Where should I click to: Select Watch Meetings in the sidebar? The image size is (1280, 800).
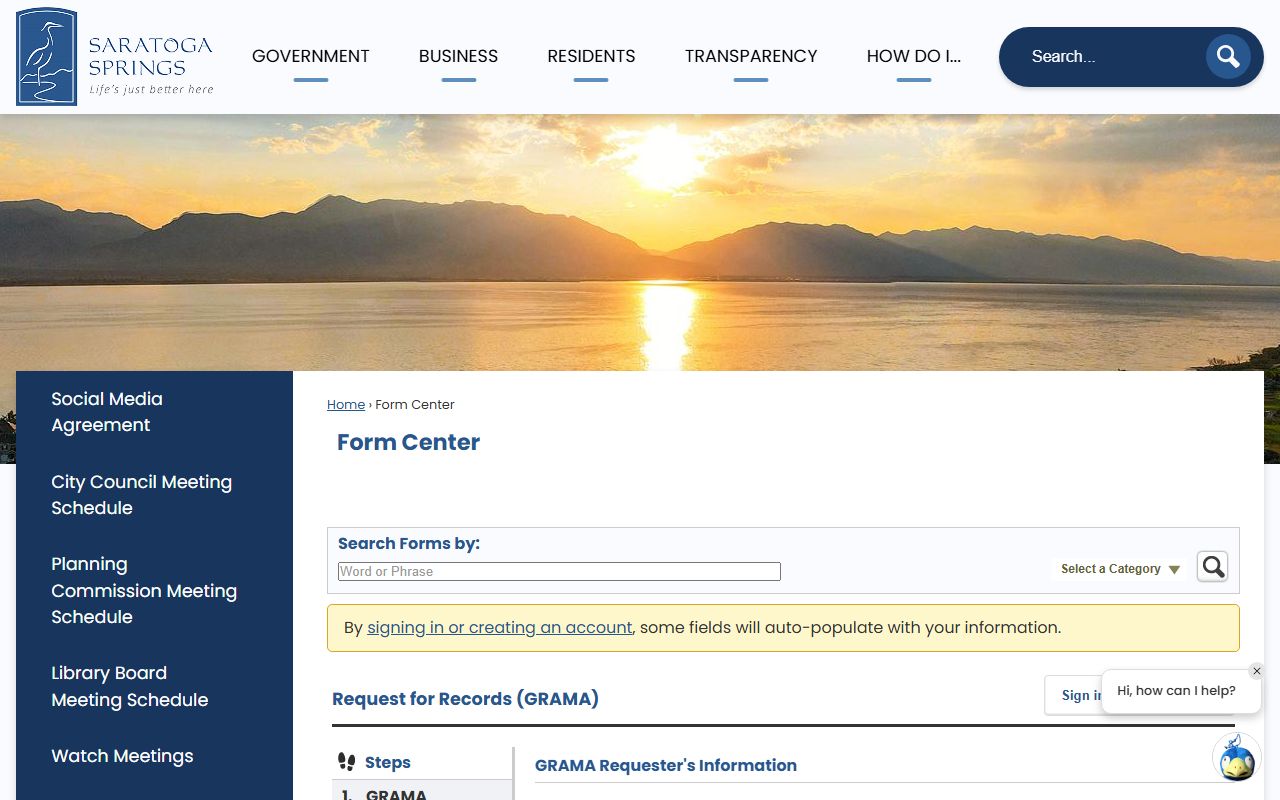pos(122,756)
